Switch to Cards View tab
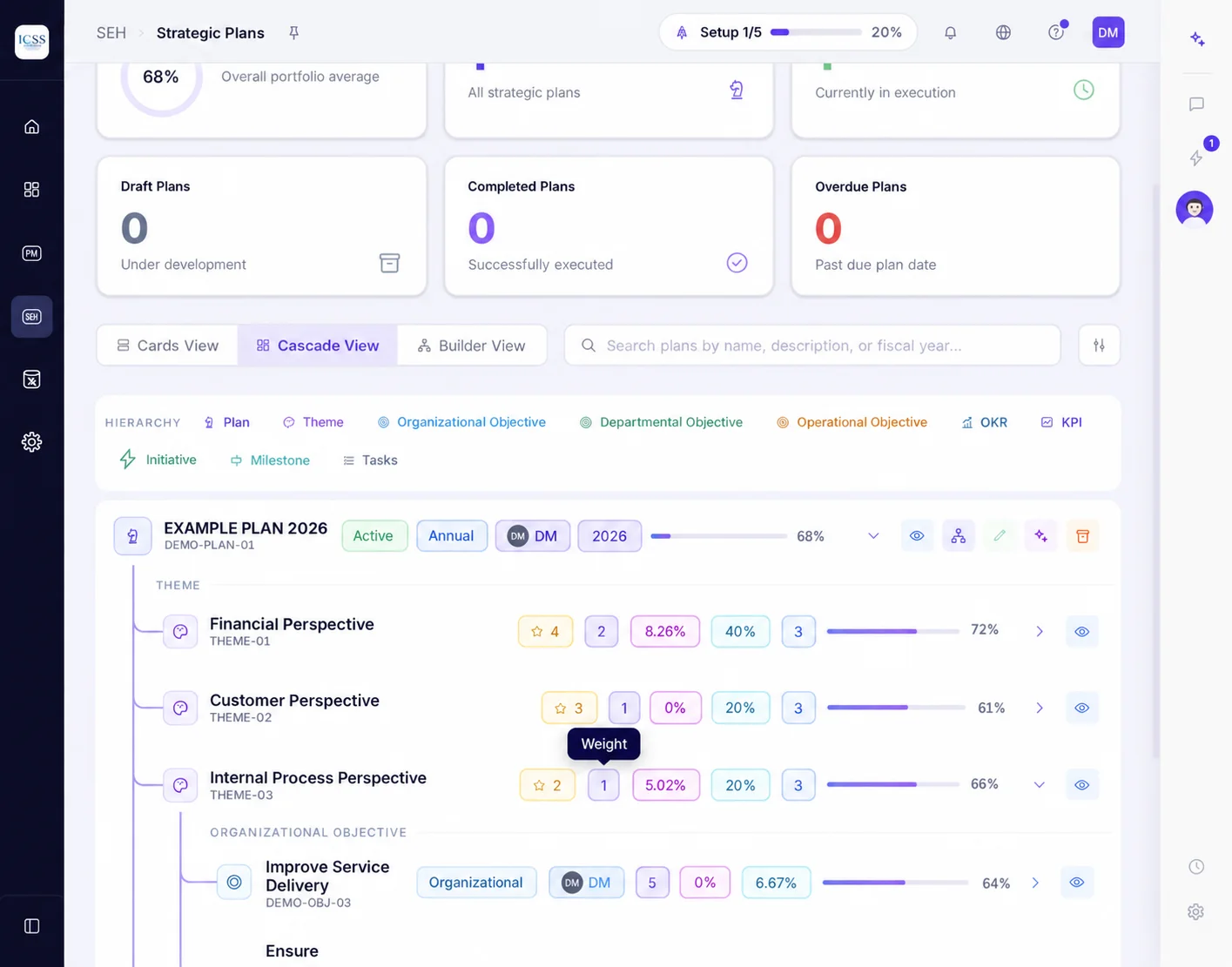This screenshot has height=967, width=1232. click(x=168, y=346)
